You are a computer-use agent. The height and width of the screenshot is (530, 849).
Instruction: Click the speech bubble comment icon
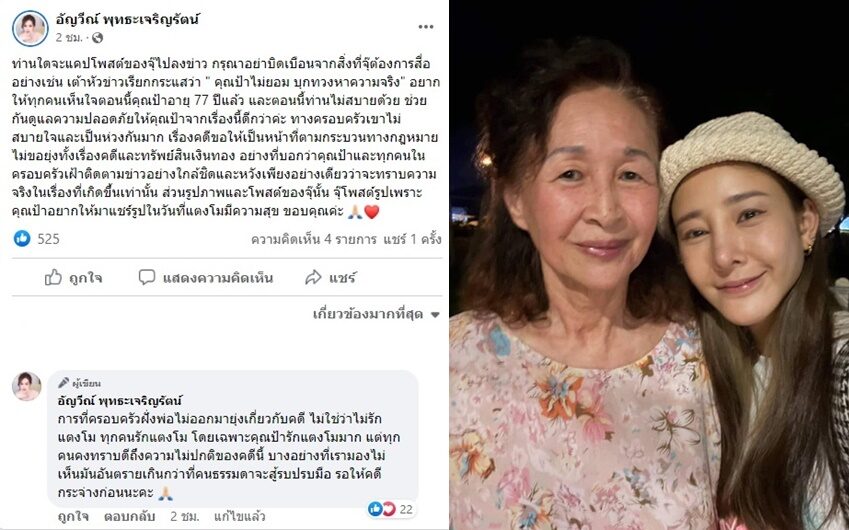tap(147, 277)
